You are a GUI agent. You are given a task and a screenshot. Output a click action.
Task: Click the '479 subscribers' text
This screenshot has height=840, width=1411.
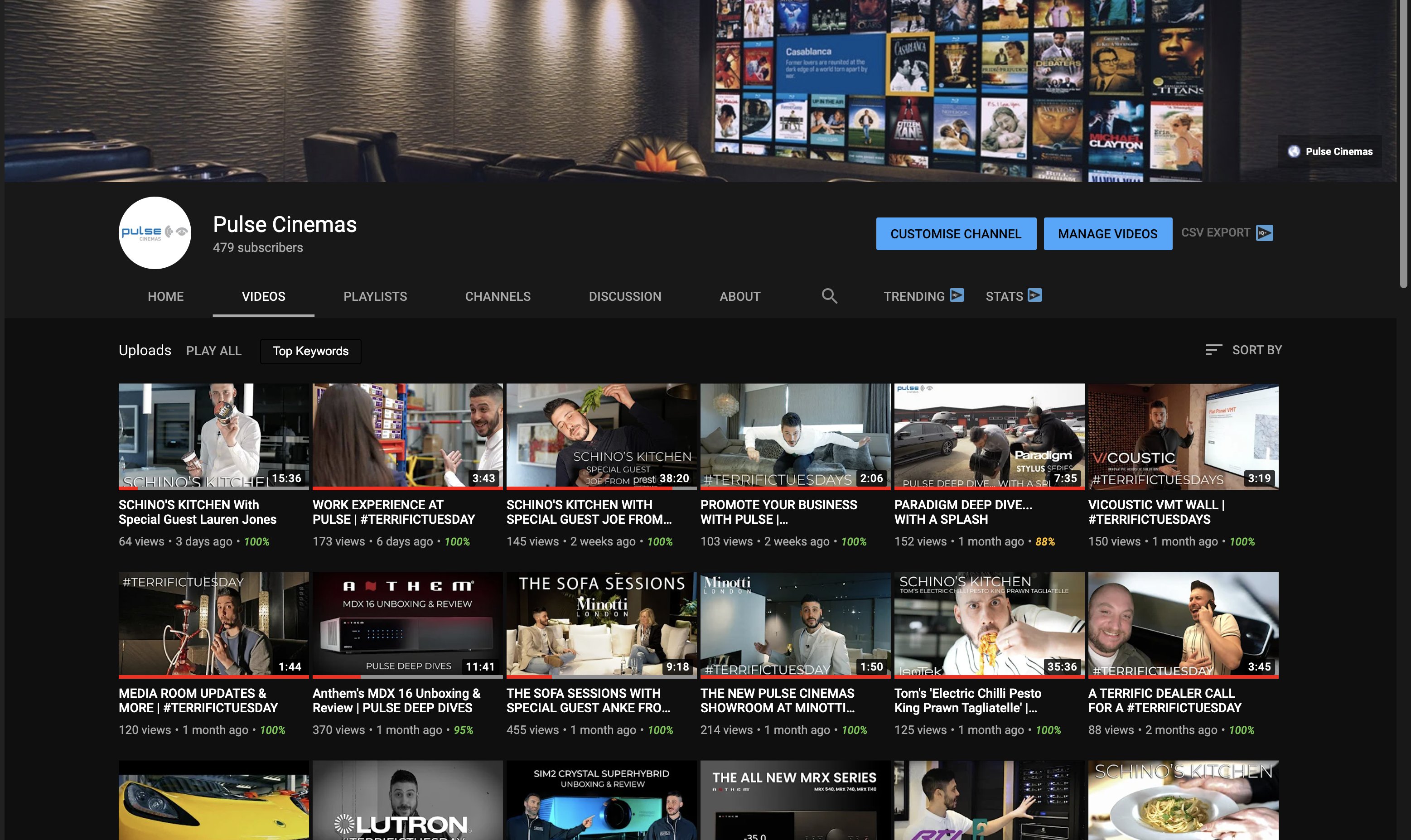pos(258,247)
